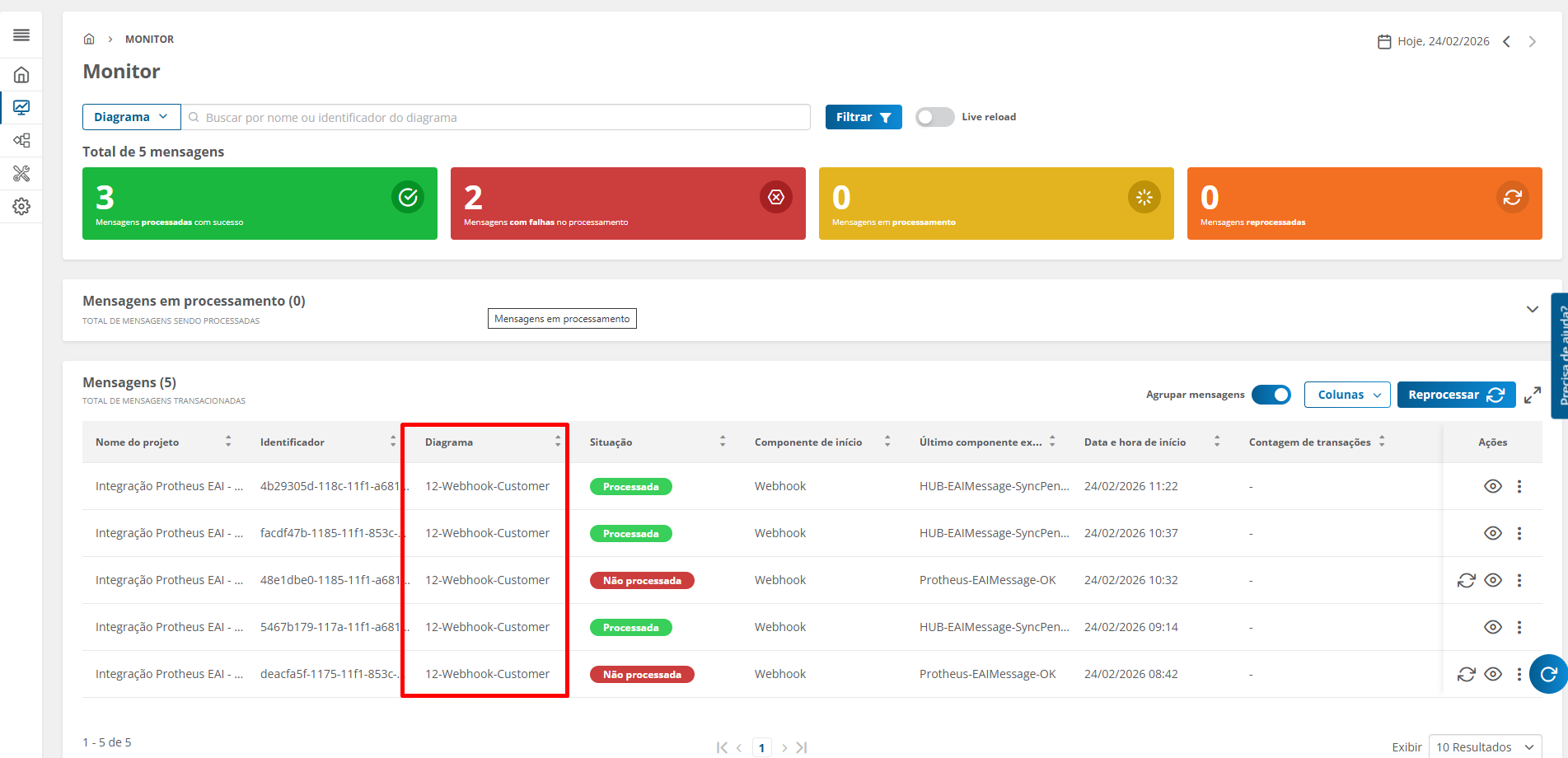Click the green success check icon
This screenshot has height=758, width=1568.
(x=408, y=197)
